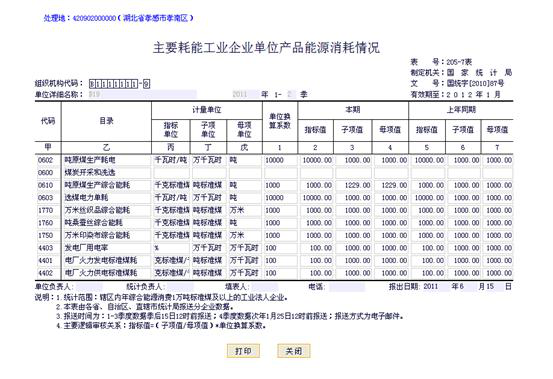Click the 填表人 input field
553x379 pixels.
click(x=265, y=287)
